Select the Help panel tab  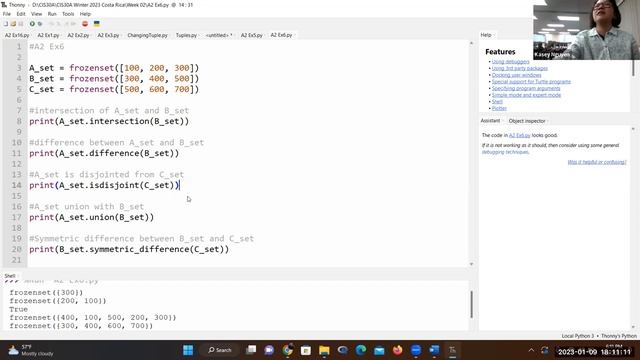[486, 35]
